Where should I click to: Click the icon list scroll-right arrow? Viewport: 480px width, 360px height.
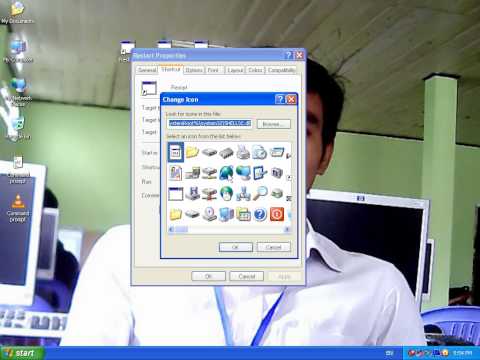(x=287, y=229)
